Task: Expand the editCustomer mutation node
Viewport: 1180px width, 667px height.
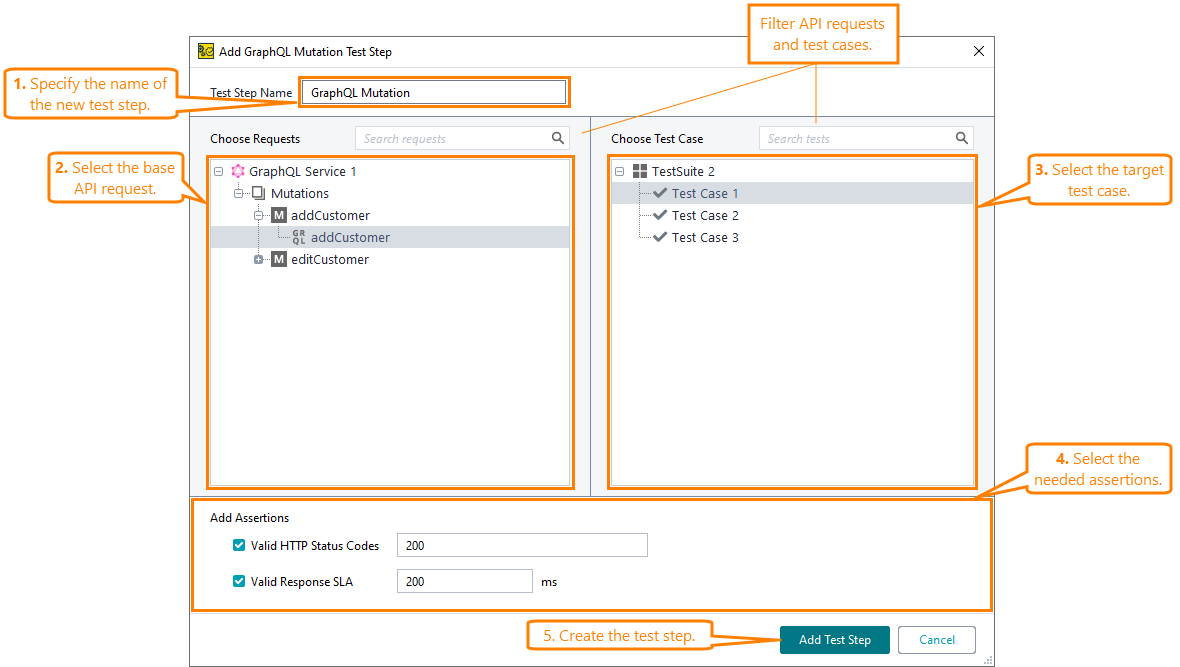Action: (x=259, y=259)
